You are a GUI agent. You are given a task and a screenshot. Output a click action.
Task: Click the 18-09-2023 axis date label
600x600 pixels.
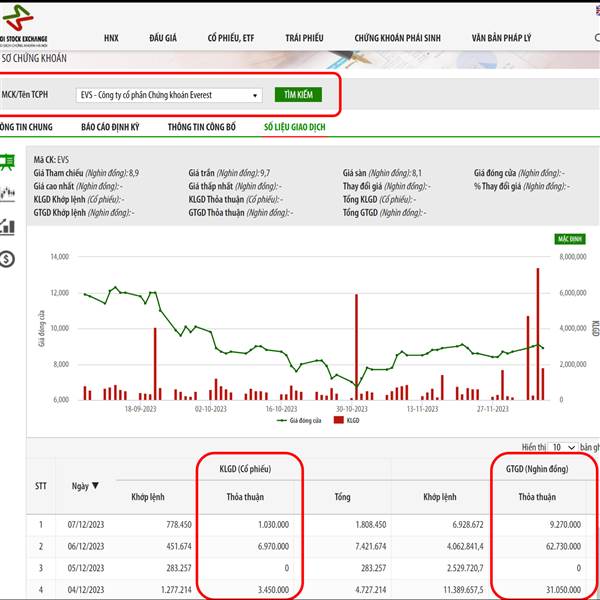(x=140, y=409)
